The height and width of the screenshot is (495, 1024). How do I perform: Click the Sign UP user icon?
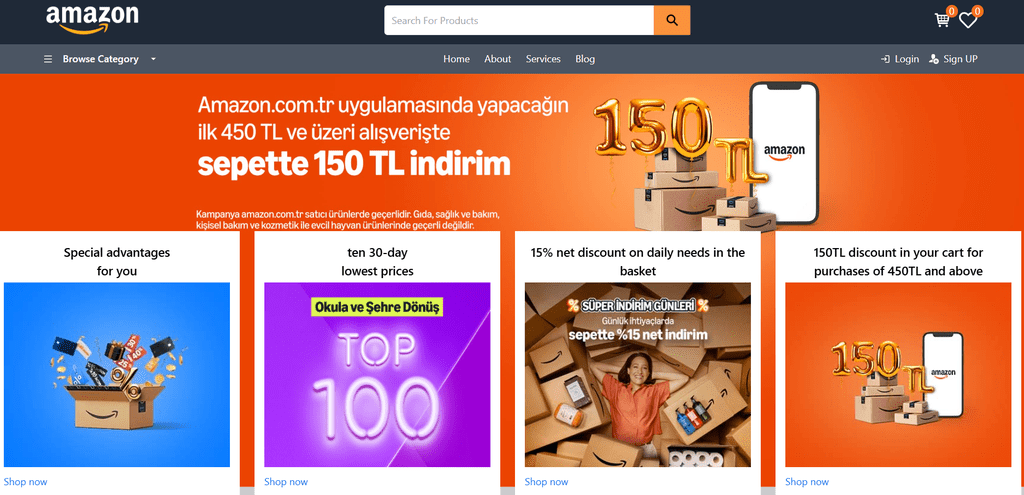pyautogui.click(x=934, y=59)
